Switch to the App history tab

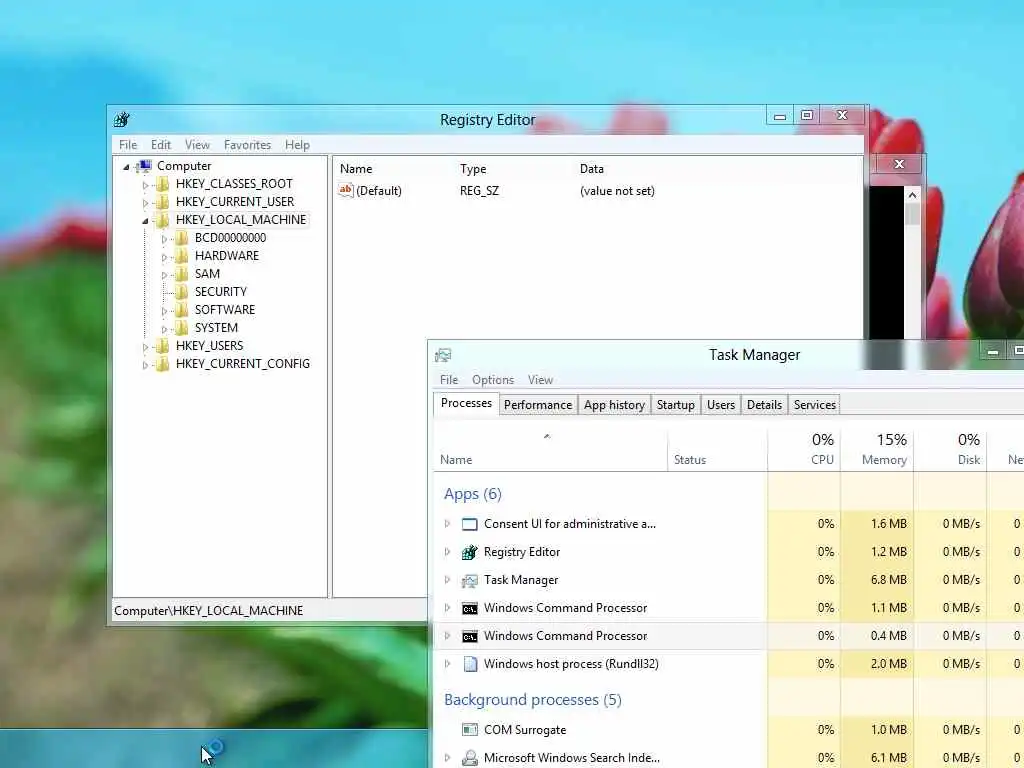point(614,405)
